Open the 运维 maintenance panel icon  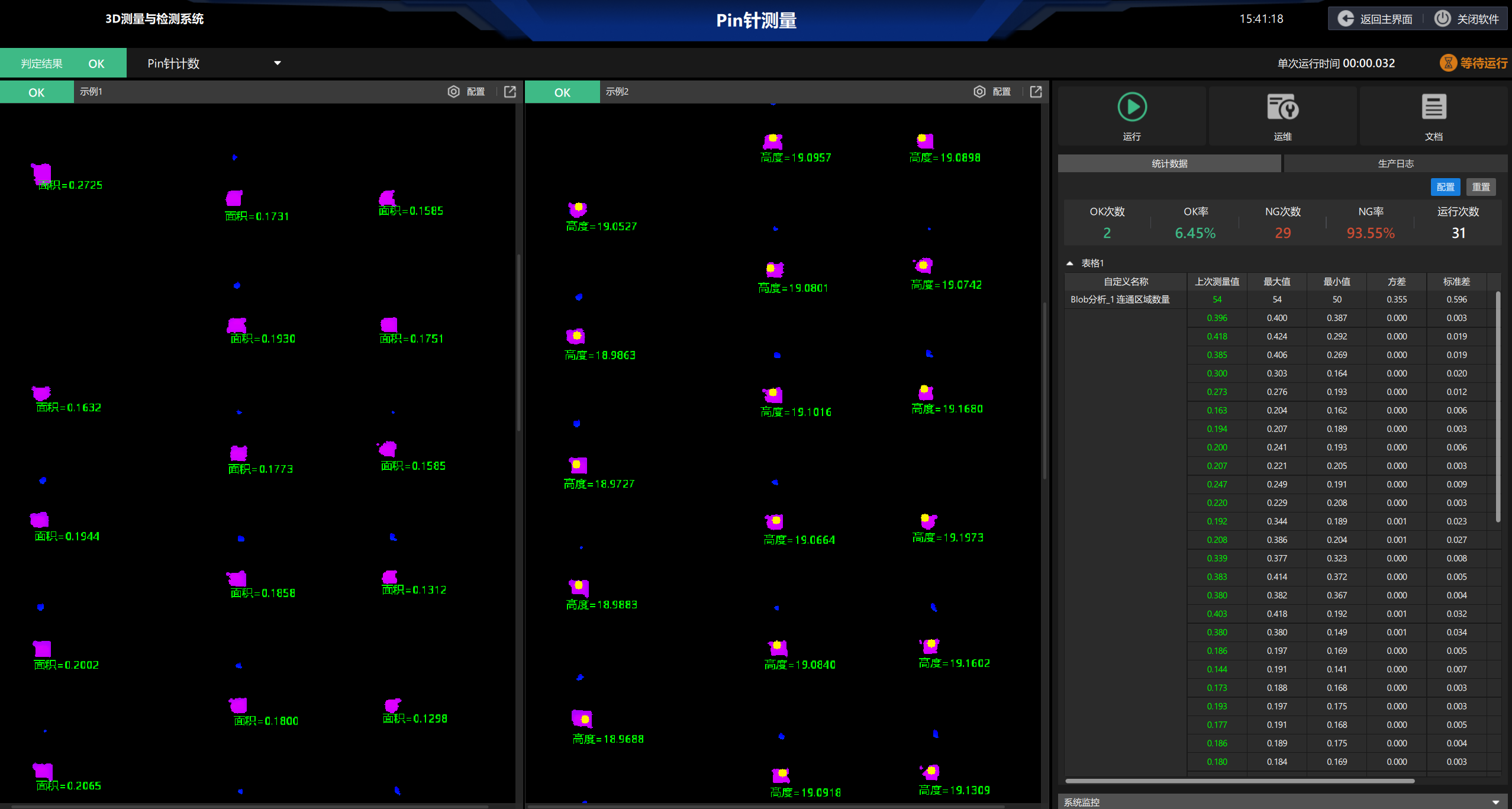tap(1281, 108)
